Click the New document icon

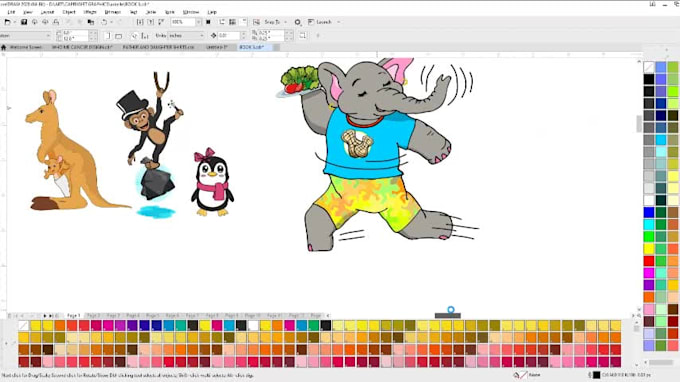point(7,22)
